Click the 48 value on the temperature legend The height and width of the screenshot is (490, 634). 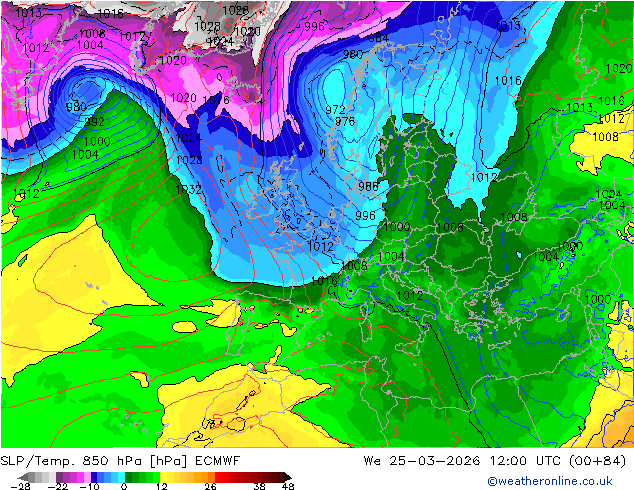tap(288, 486)
